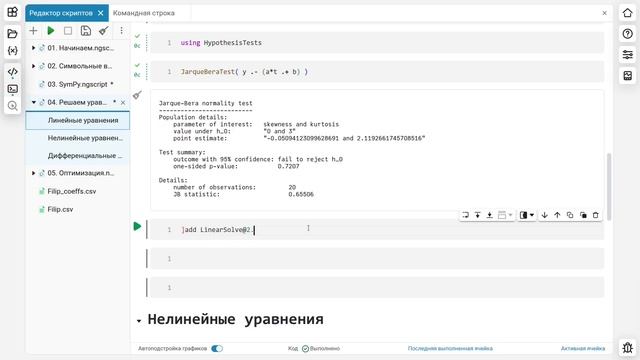Open the apps grid icon in left sidebar

[x=13, y=12]
